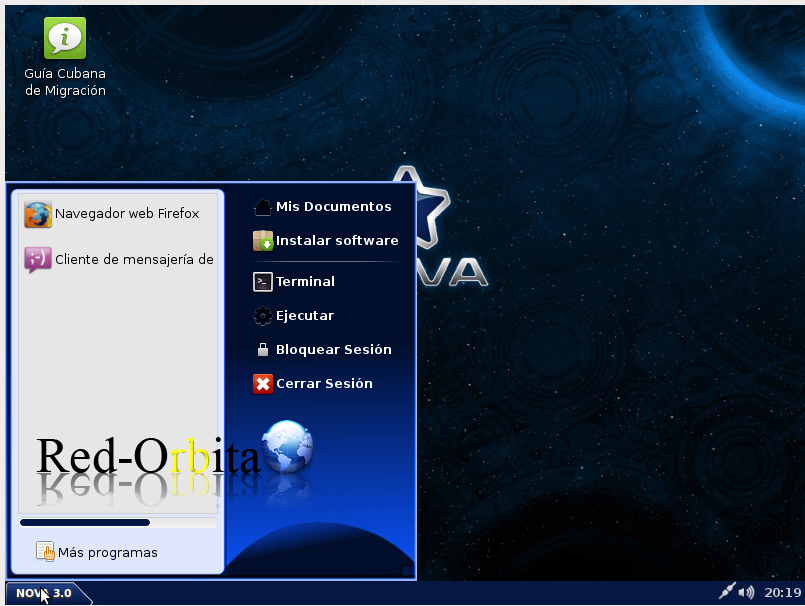805x606 pixels.
Task: Open Guía Cubana de Migración desktop icon
Action: [x=65, y=39]
